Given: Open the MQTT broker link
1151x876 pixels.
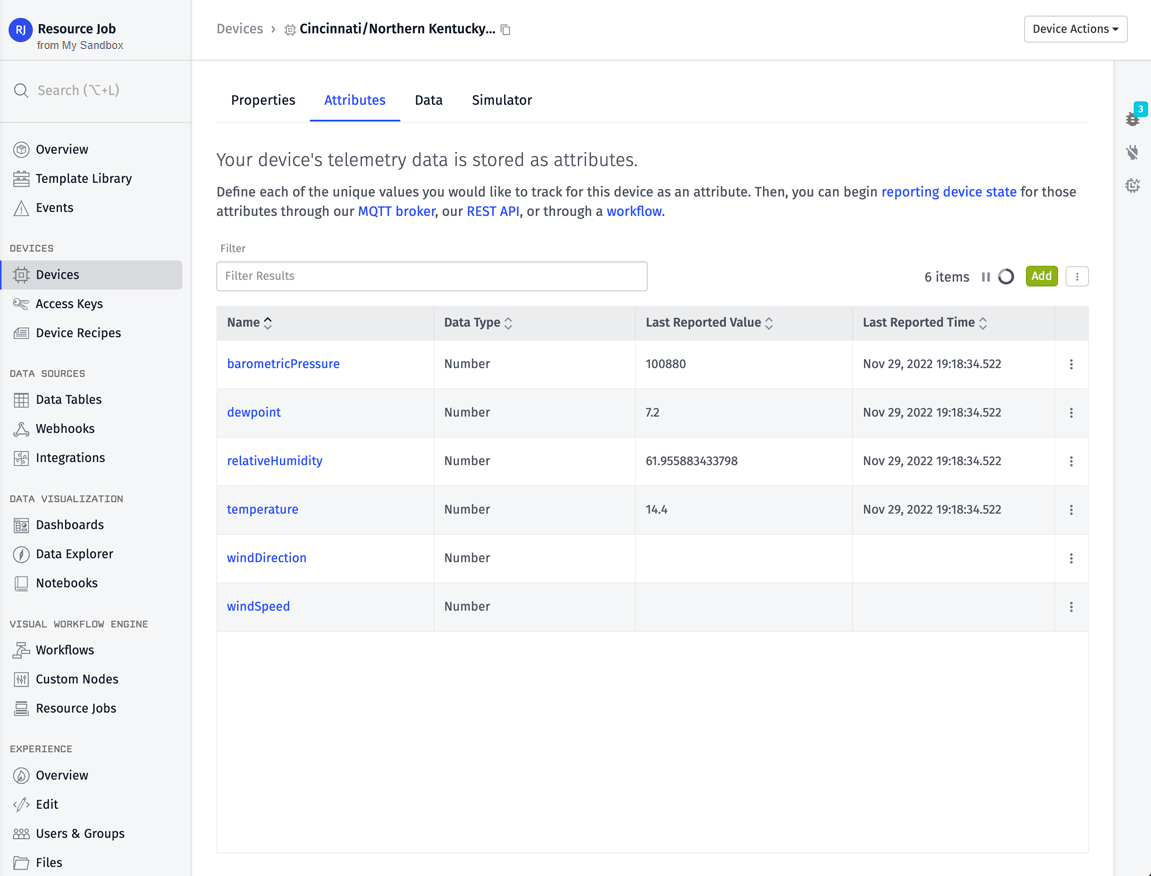Looking at the screenshot, I should (396, 211).
